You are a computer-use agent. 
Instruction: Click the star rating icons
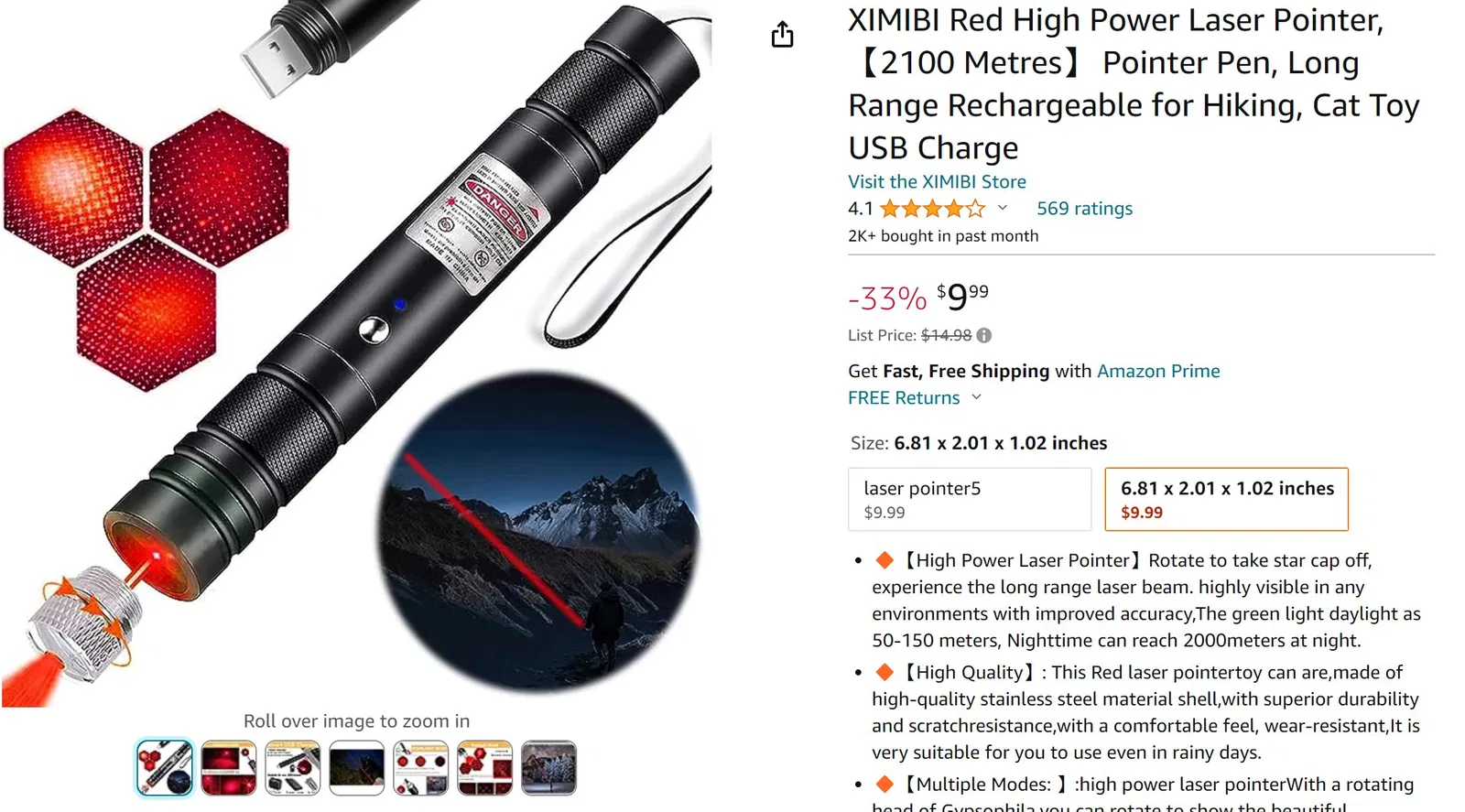(933, 209)
